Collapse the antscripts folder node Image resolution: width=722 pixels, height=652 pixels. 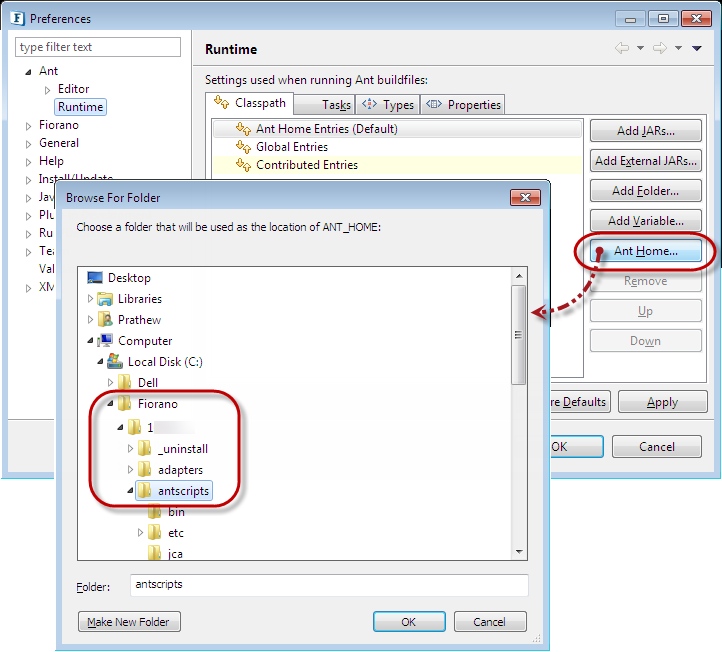[130, 491]
